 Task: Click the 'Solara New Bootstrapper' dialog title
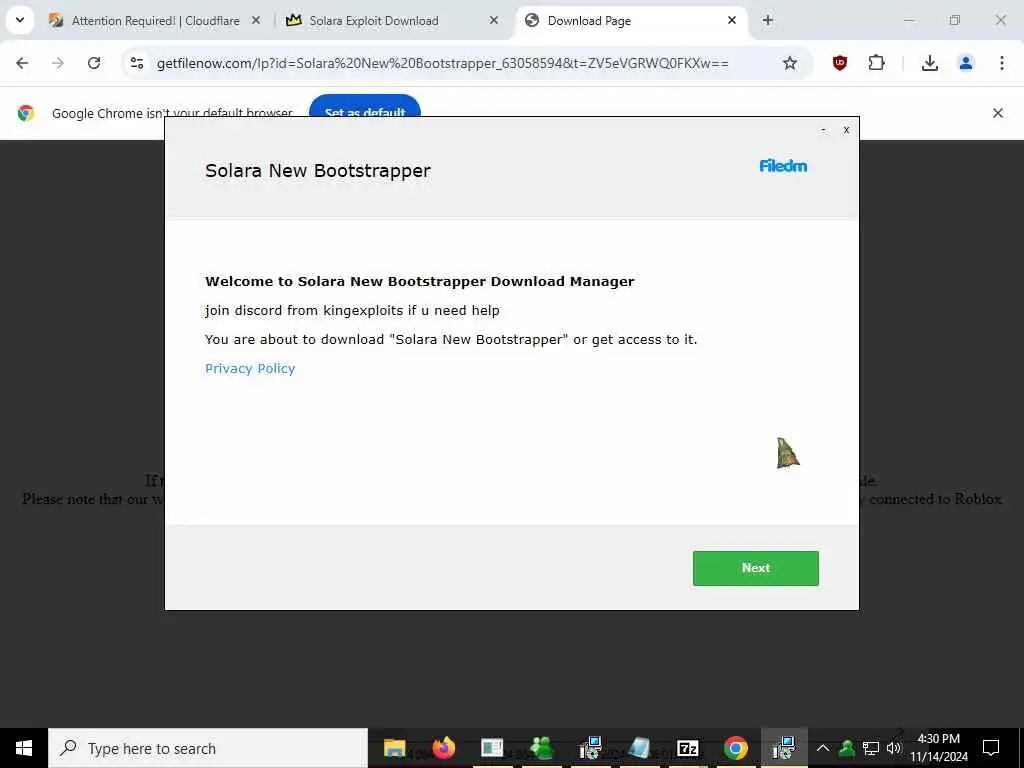[x=318, y=170]
